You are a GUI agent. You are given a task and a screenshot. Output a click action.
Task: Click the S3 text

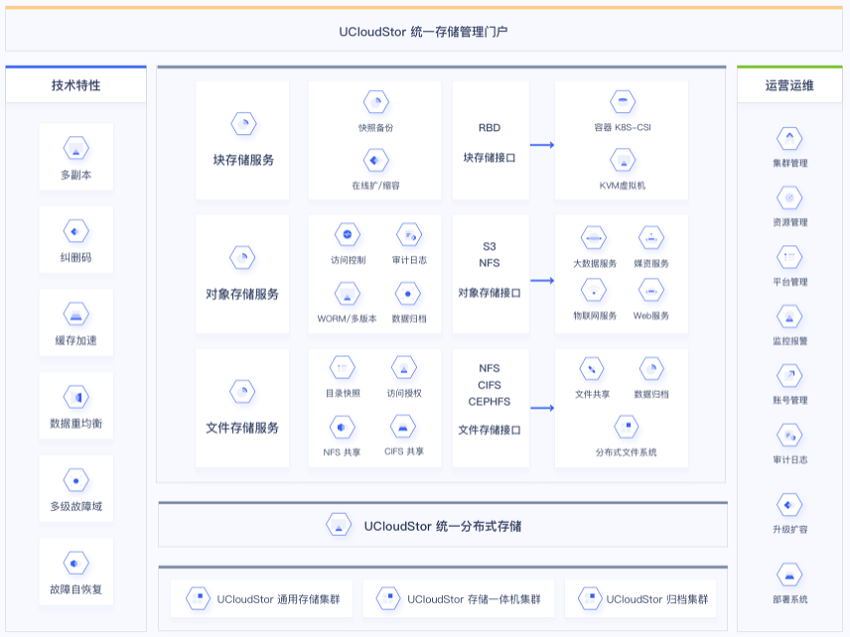click(489, 247)
